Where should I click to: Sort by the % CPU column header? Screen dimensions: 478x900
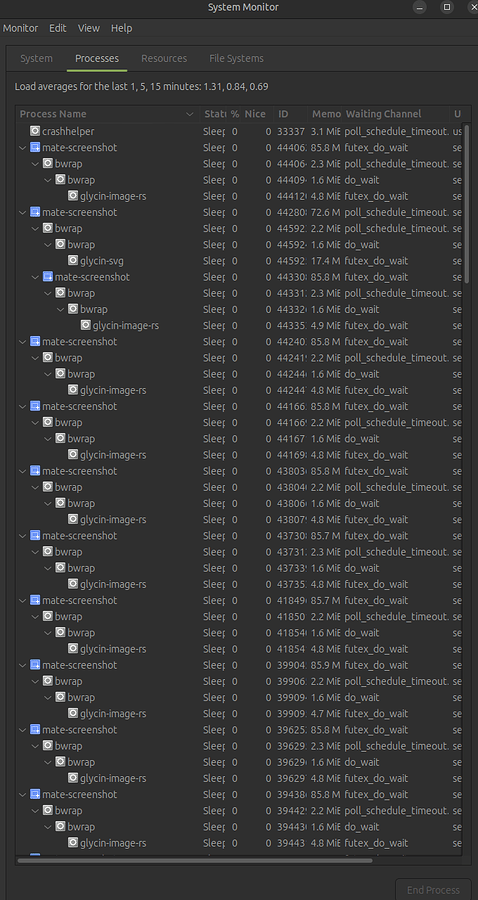(235, 114)
